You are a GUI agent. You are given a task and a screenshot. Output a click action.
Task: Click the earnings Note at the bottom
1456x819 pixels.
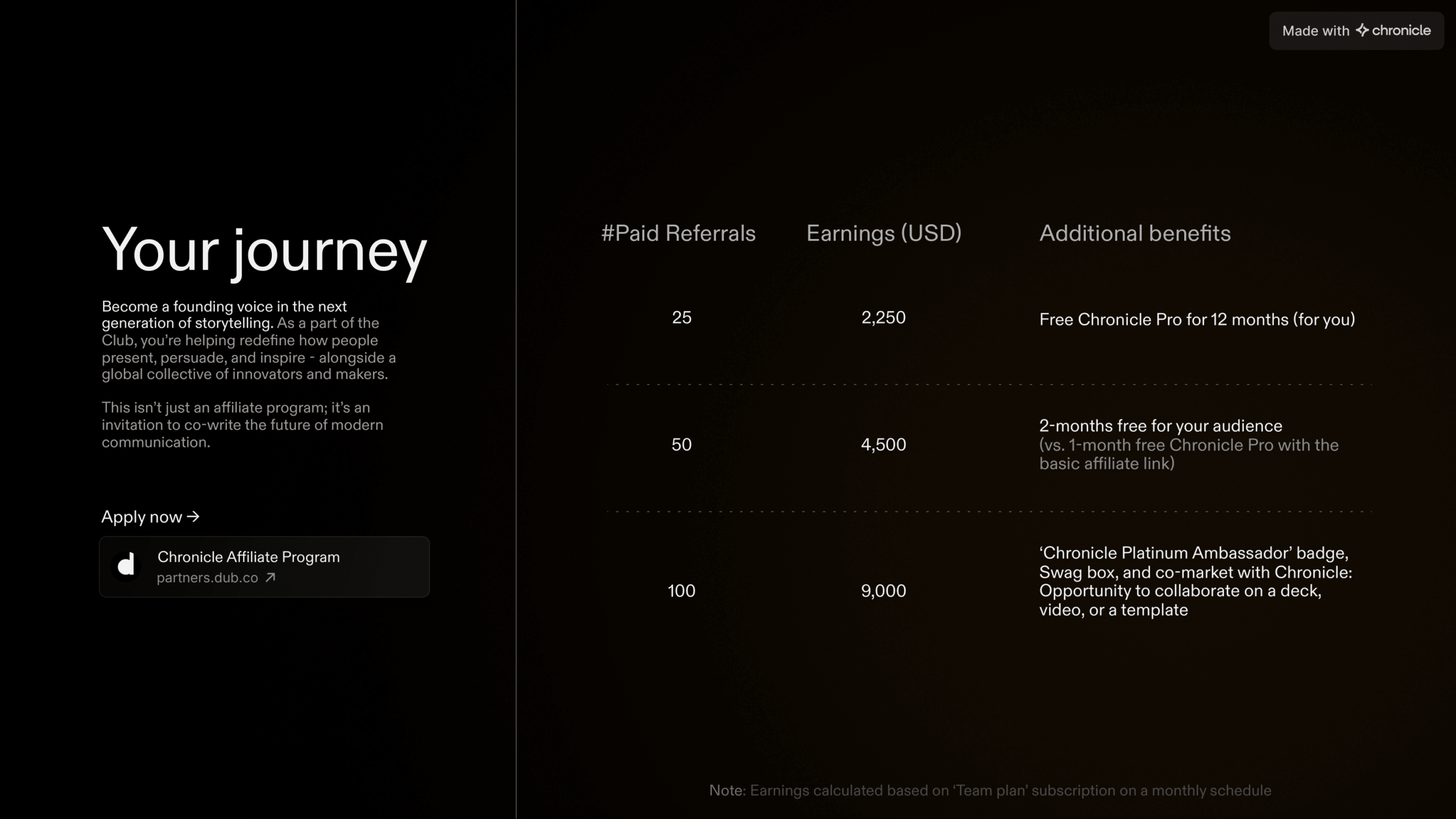pos(990,791)
